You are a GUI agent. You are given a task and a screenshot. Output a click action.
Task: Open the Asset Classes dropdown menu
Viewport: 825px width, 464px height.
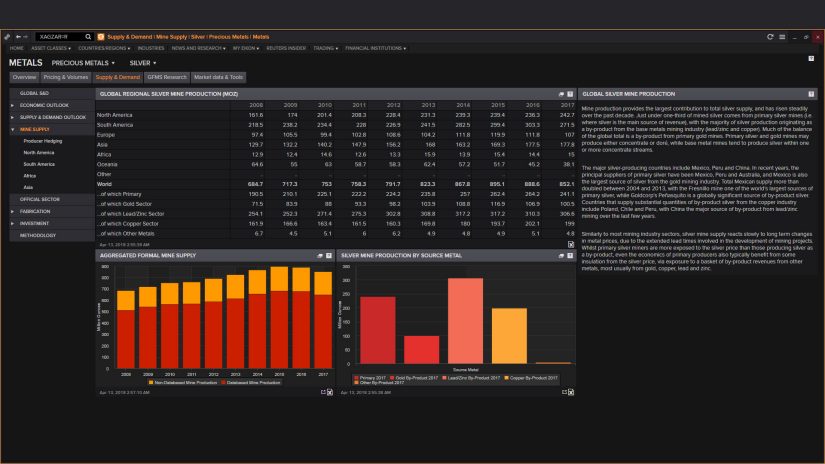pyautogui.click(x=51, y=48)
